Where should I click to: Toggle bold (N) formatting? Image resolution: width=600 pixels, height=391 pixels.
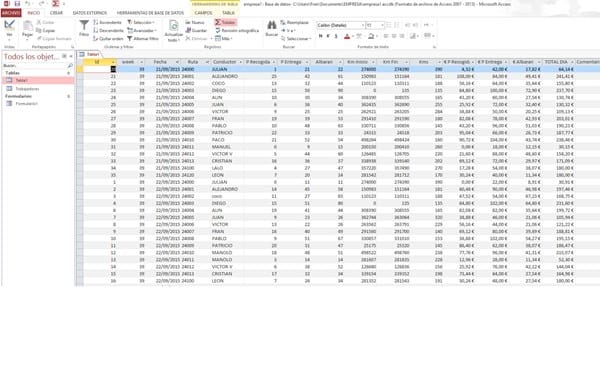[321, 36]
